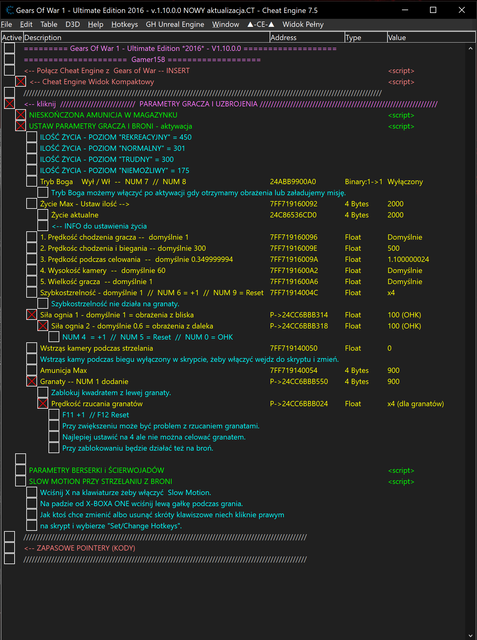Uncheck Prędkość rzucania granatów entry

tap(42, 404)
